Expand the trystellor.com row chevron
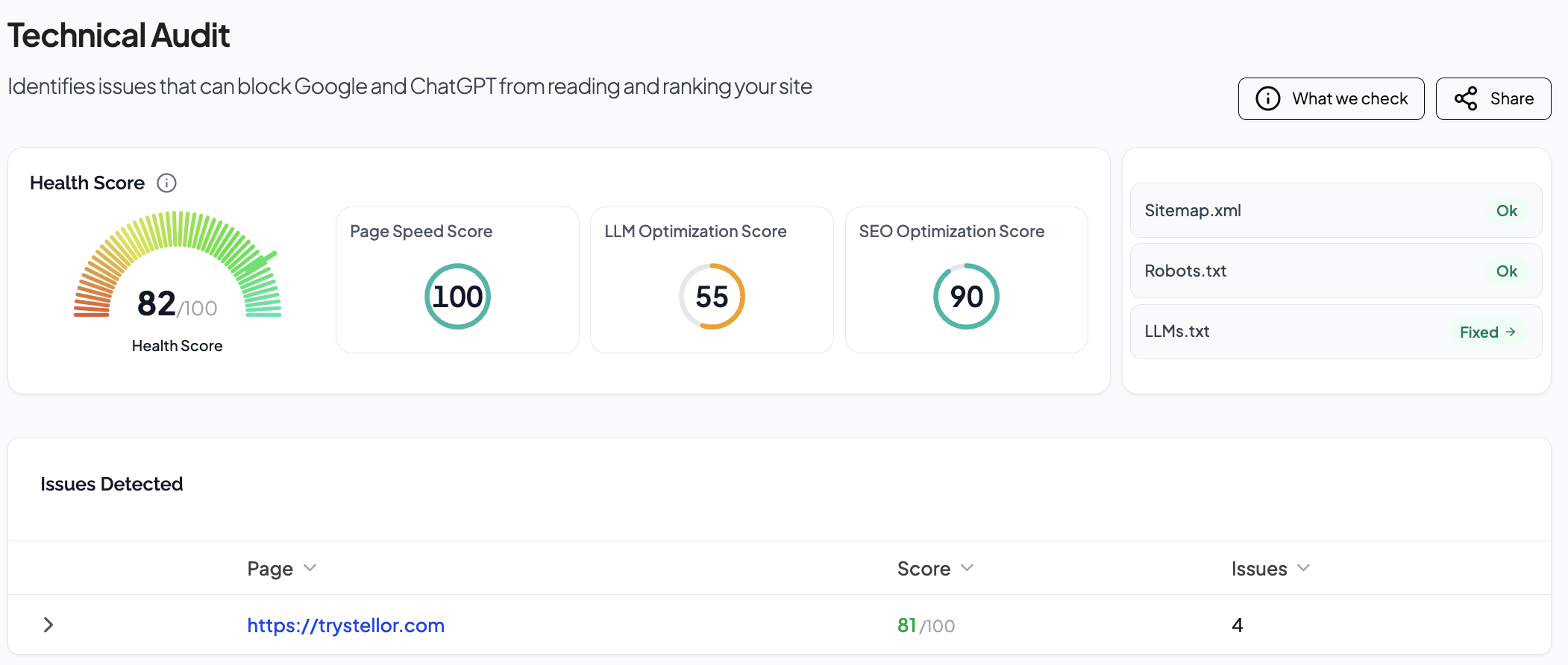This screenshot has height=665, width=1568. [x=48, y=625]
